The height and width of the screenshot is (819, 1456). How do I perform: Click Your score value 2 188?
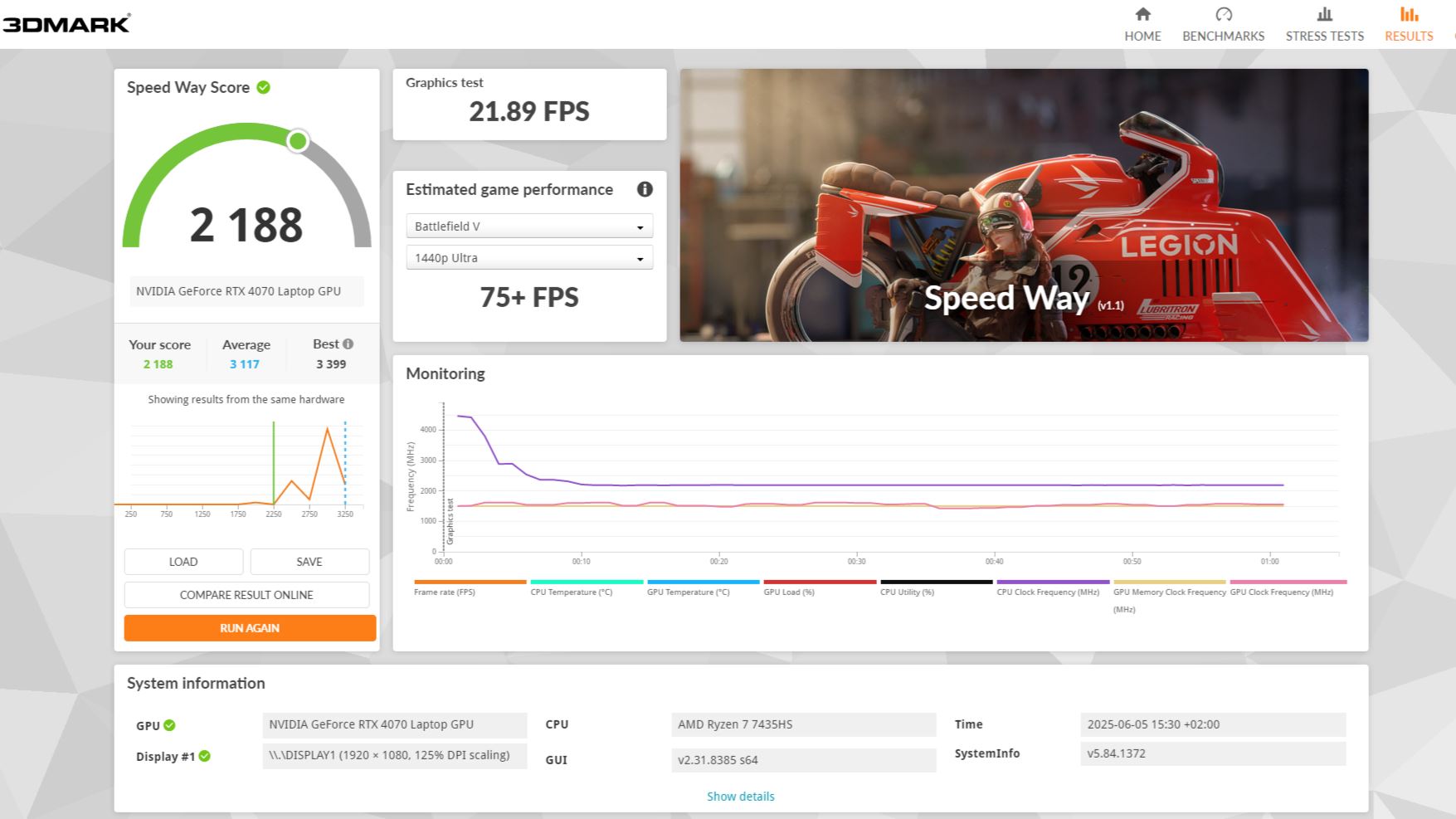coord(158,364)
